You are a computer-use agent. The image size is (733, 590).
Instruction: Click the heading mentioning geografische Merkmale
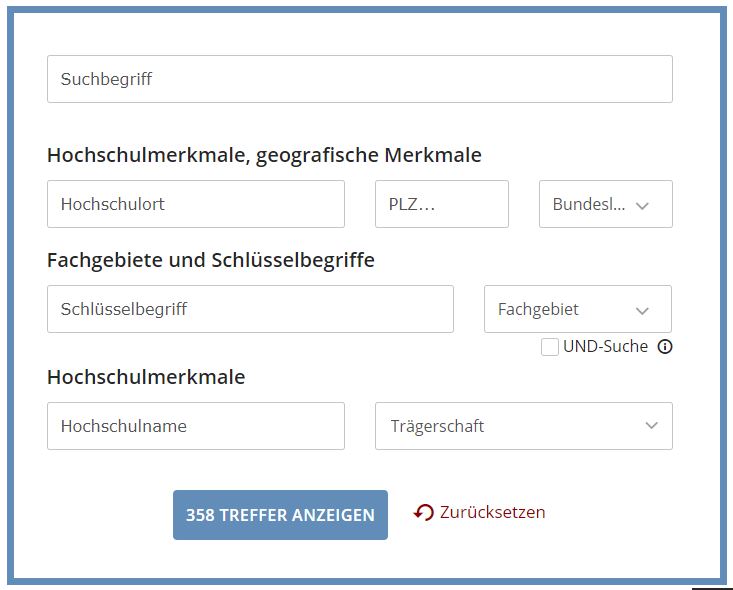[264, 155]
